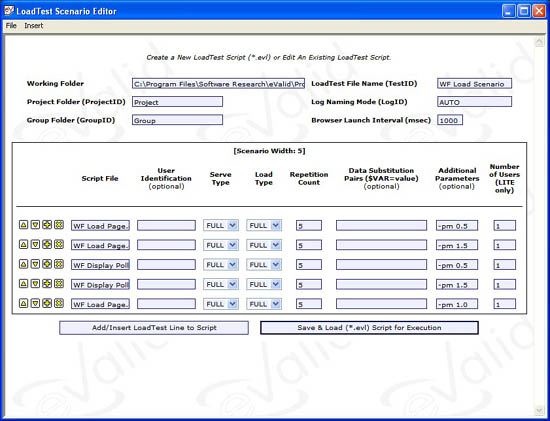Move up the WF Display Poll -pm 0.5 row
Image resolution: width=550 pixels, height=421 pixels.
click(23, 264)
